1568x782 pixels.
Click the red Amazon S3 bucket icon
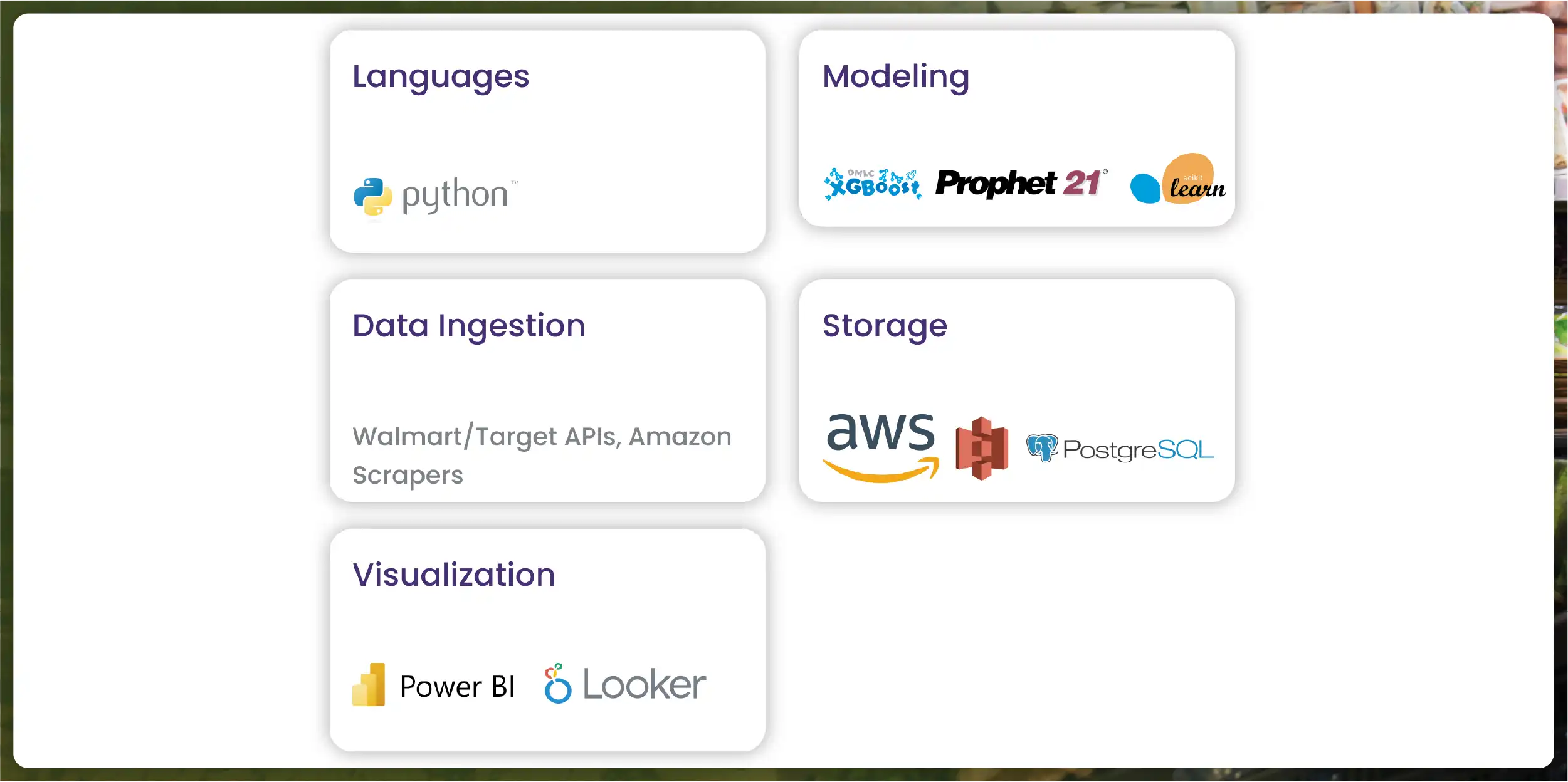tap(982, 448)
